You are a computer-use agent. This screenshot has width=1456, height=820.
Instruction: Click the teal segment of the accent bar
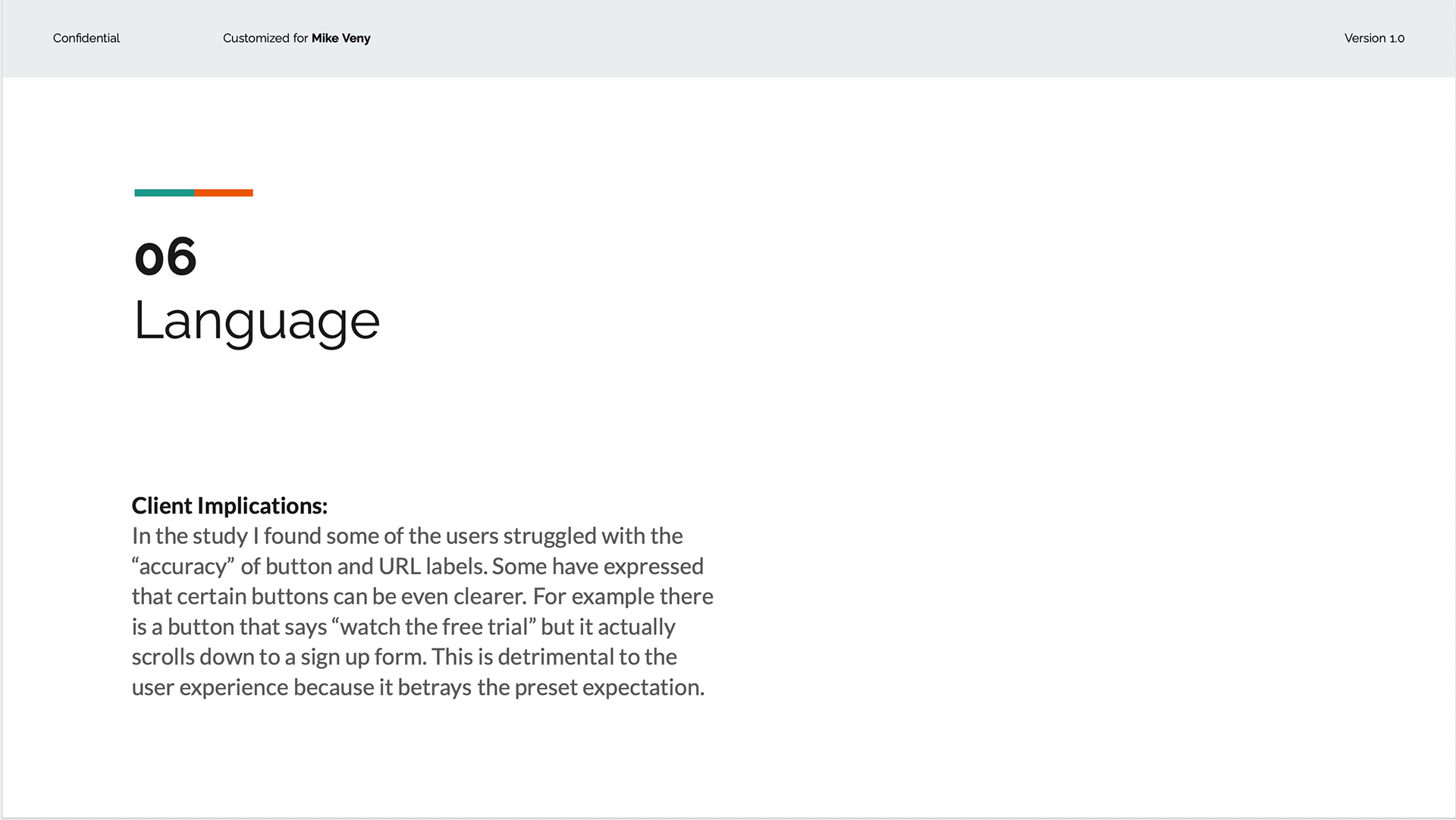click(x=164, y=193)
